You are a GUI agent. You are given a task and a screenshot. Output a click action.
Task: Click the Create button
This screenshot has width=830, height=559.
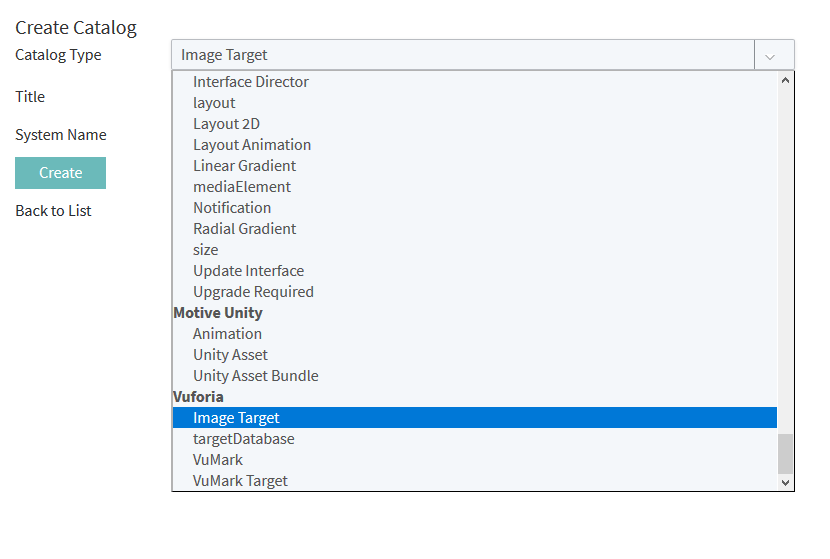(x=60, y=173)
